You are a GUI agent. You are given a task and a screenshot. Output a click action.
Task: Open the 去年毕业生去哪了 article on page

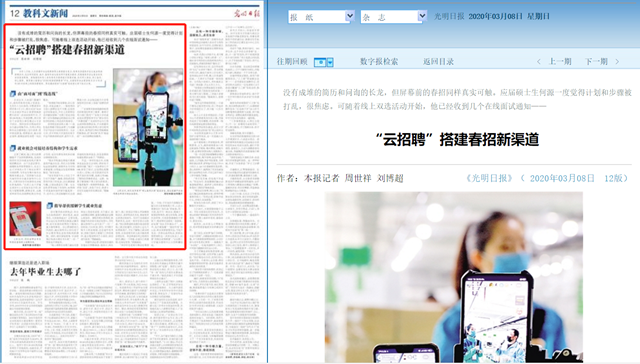[x=45, y=271]
